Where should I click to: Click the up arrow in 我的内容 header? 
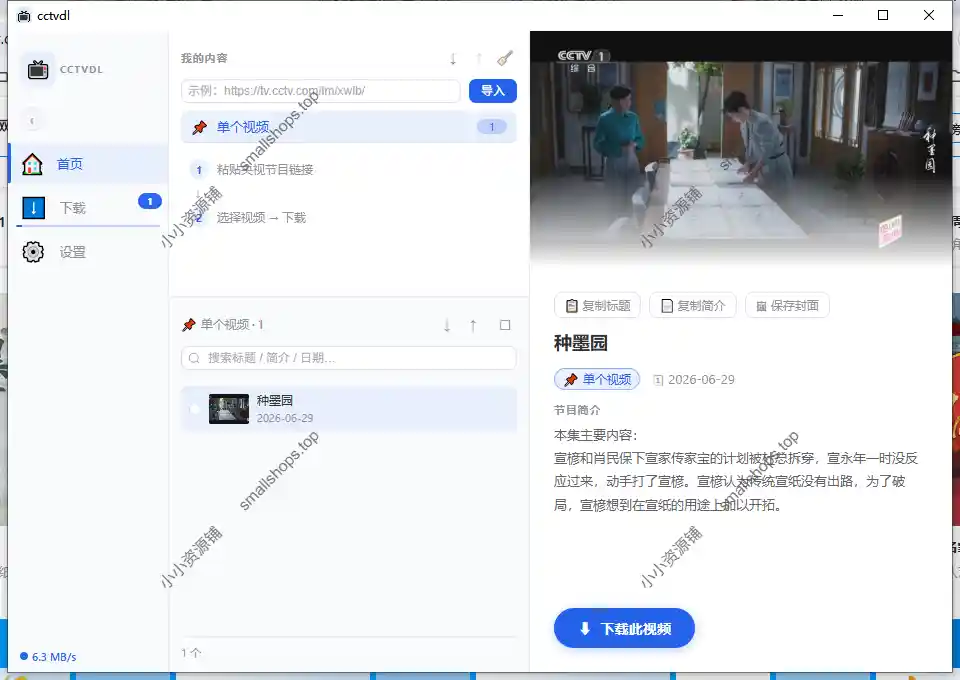(479, 59)
